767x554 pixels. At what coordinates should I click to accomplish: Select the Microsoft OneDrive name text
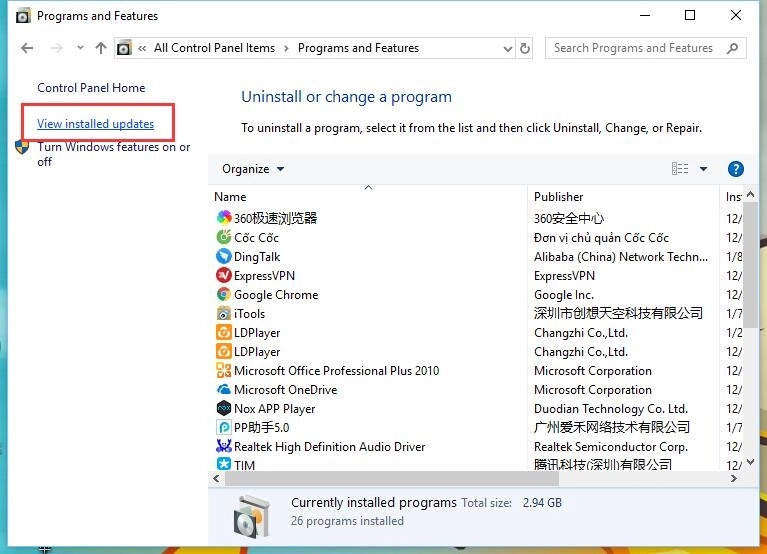coord(286,390)
